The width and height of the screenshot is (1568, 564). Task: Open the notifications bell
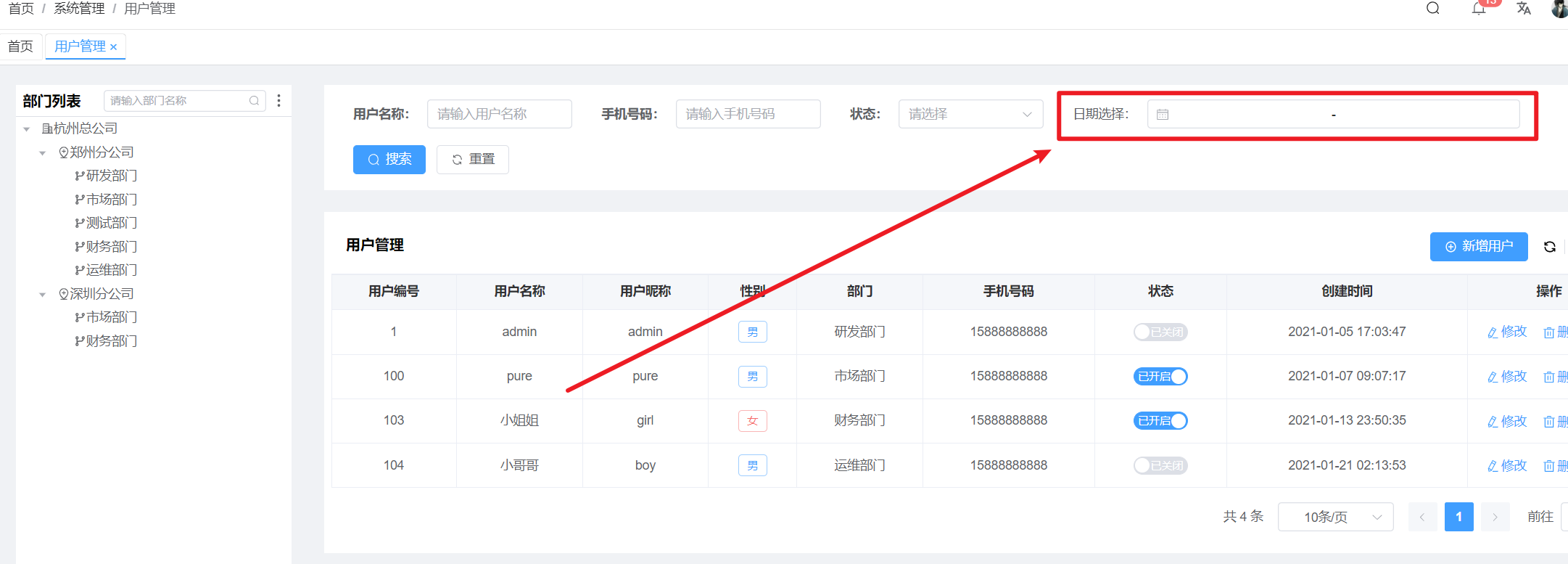[x=1478, y=8]
